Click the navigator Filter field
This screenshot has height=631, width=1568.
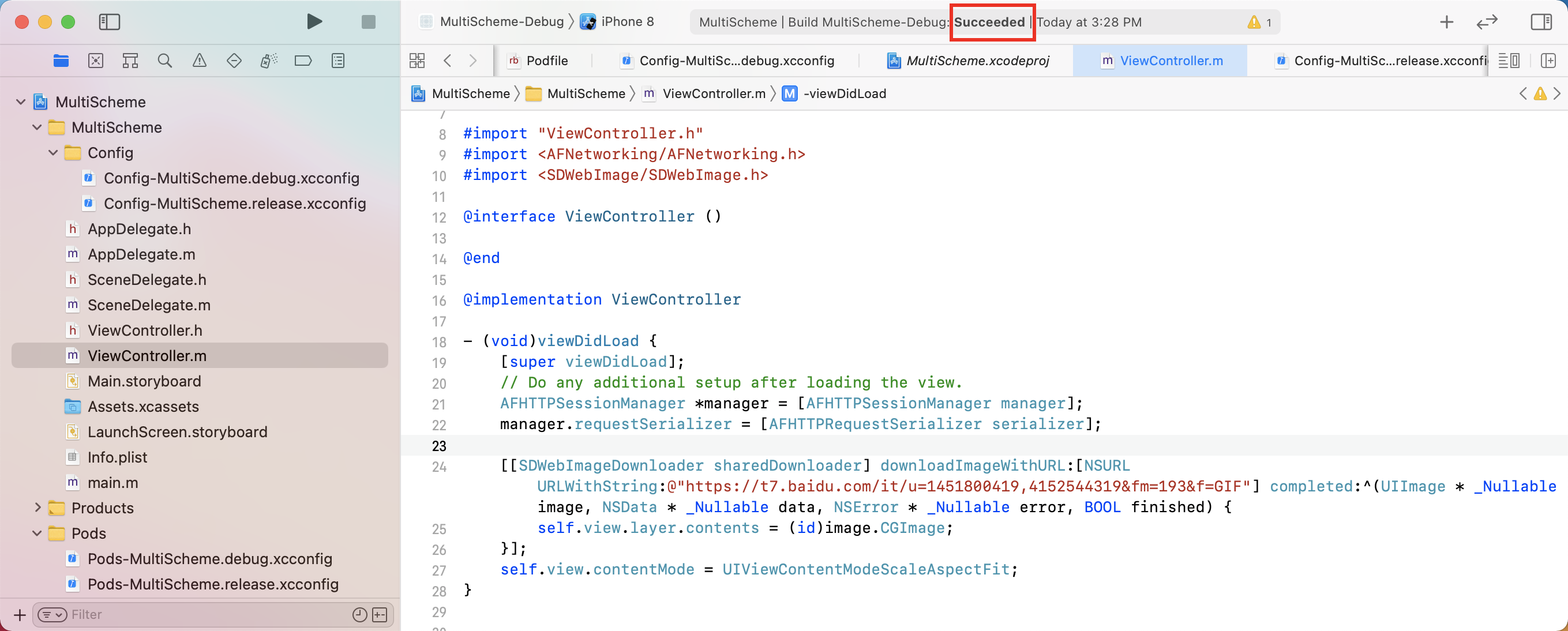[x=207, y=615]
